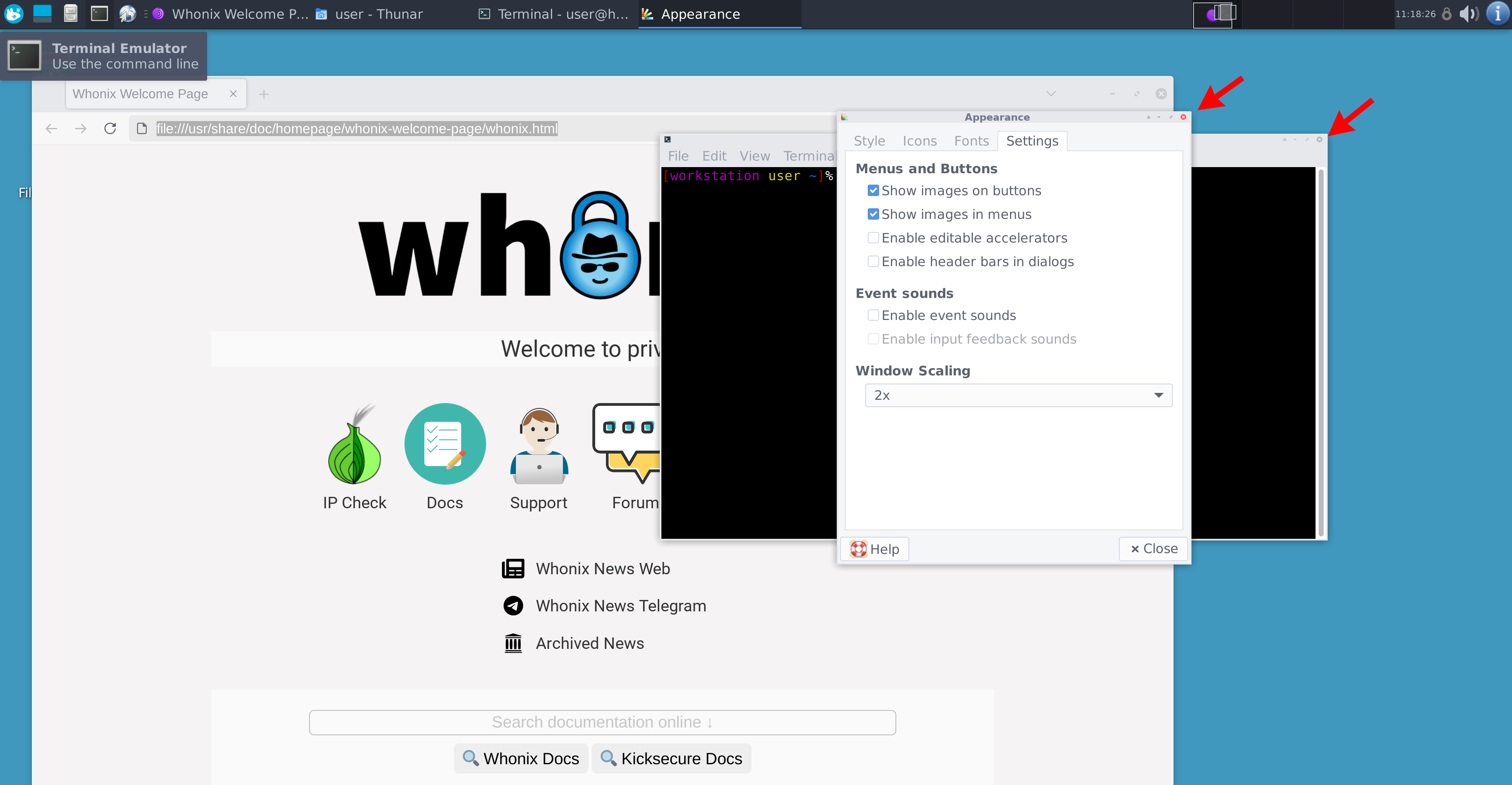1512x785 pixels.
Task: Expand the Window Scaling 2x dropdown
Action: coord(1018,395)
